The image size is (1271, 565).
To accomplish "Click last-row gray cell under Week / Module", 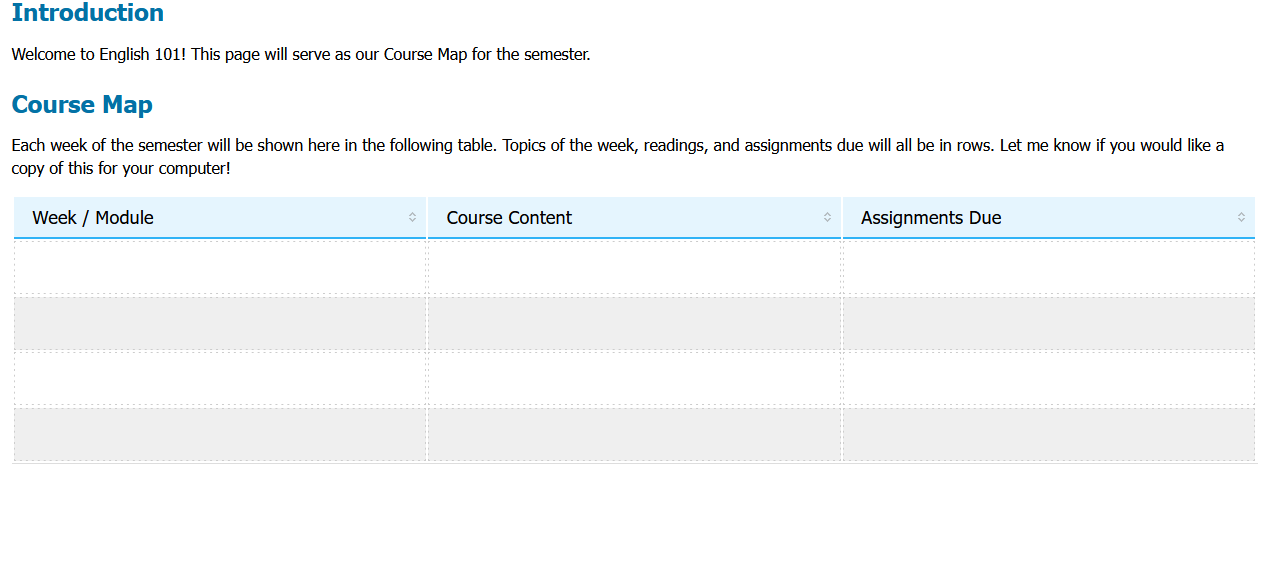I will coord(220,434).
